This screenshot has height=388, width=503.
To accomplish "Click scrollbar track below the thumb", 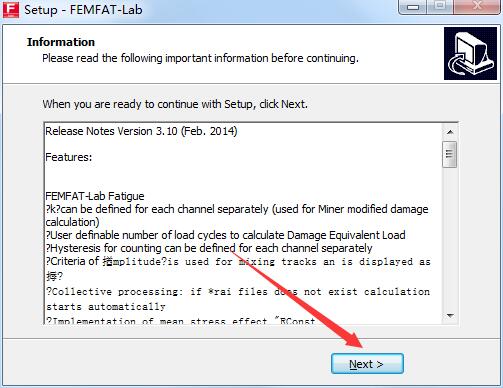I will (450, 237).
